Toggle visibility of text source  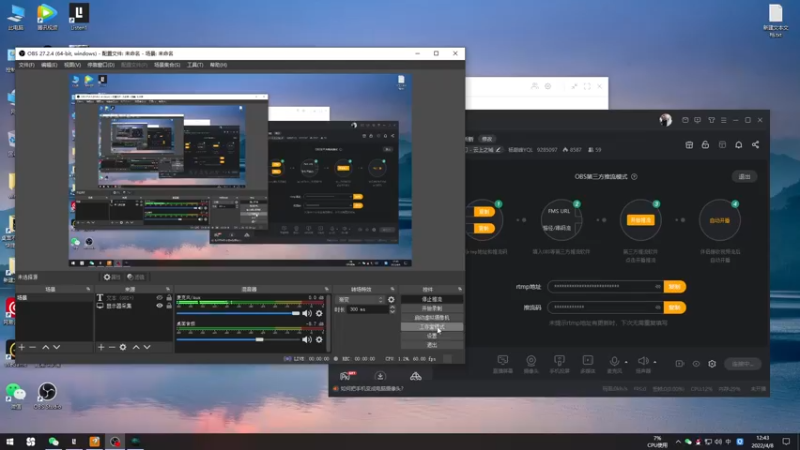160,297
